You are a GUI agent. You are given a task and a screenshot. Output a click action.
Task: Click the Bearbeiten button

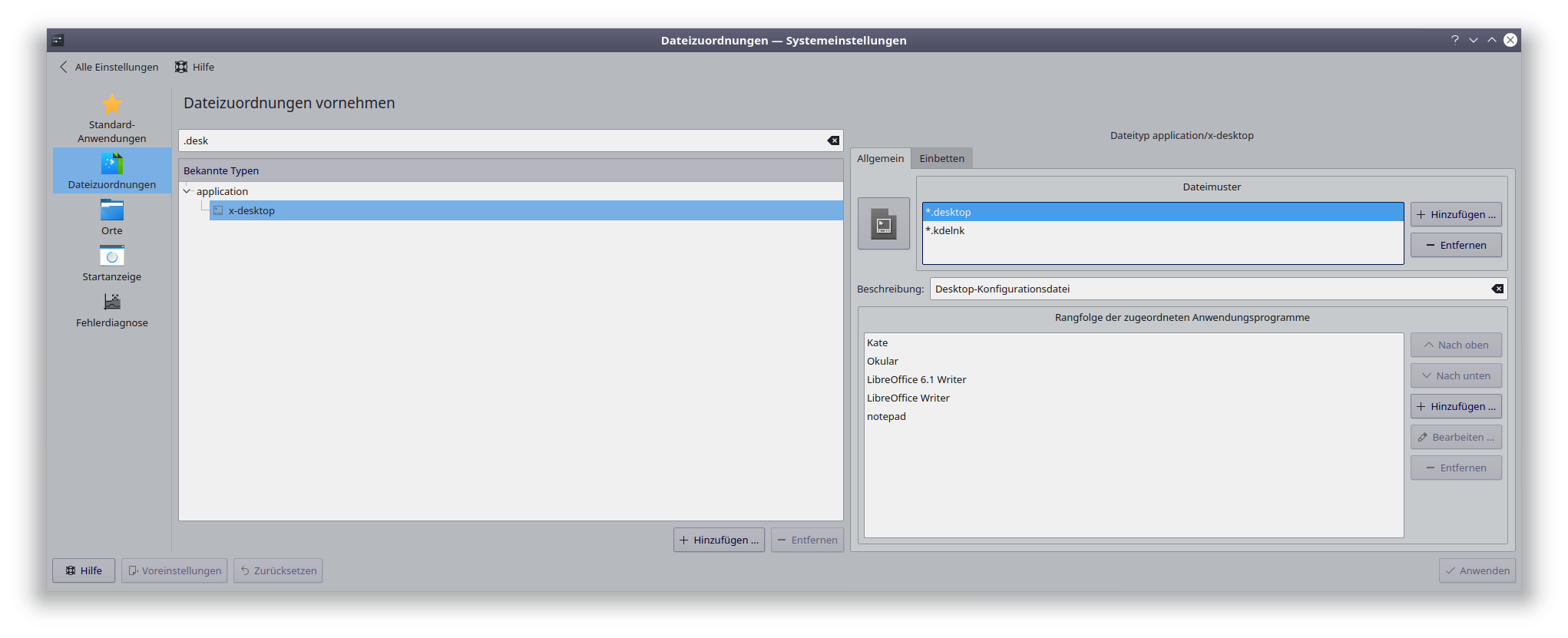pyautogui.click(x=1456, y=437)
